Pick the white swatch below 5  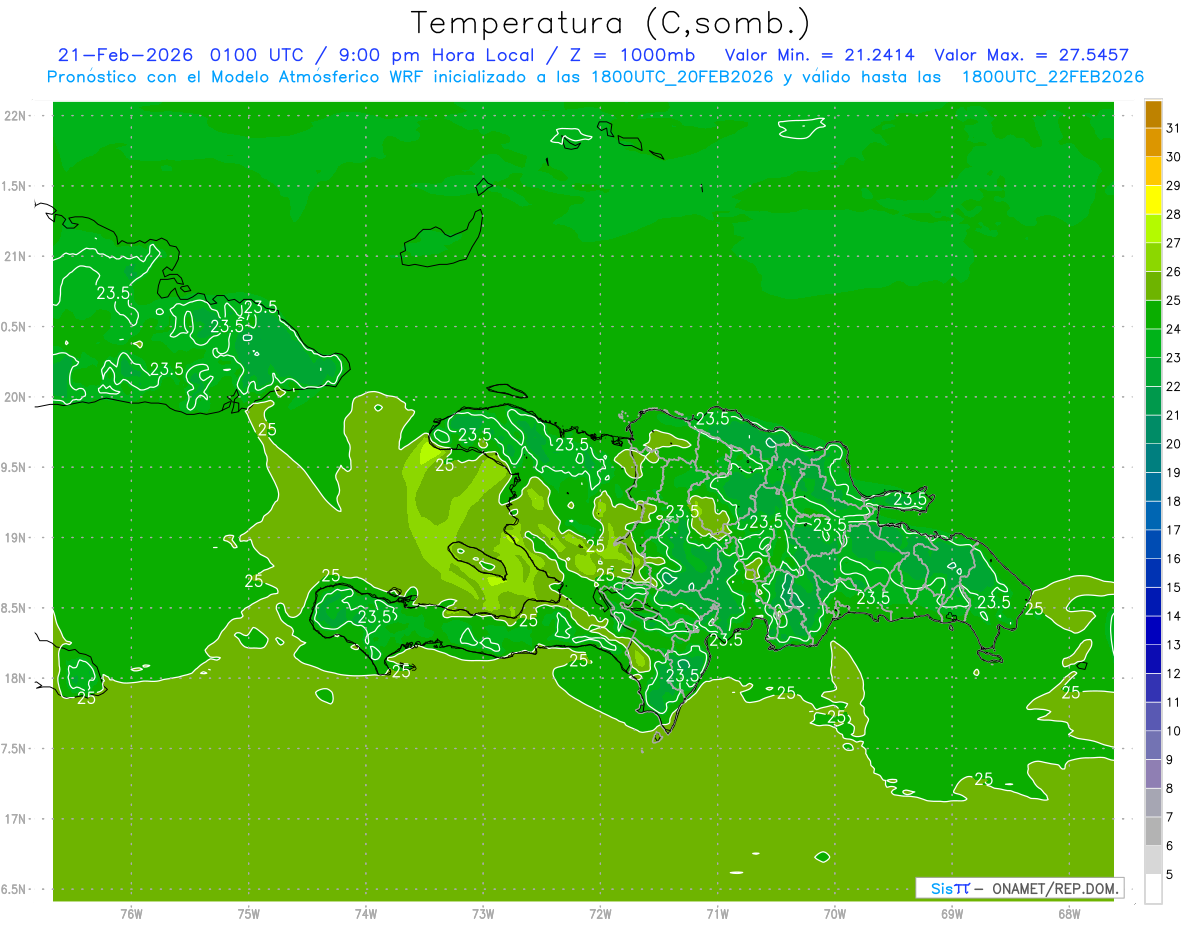(x=1153, y=889)
